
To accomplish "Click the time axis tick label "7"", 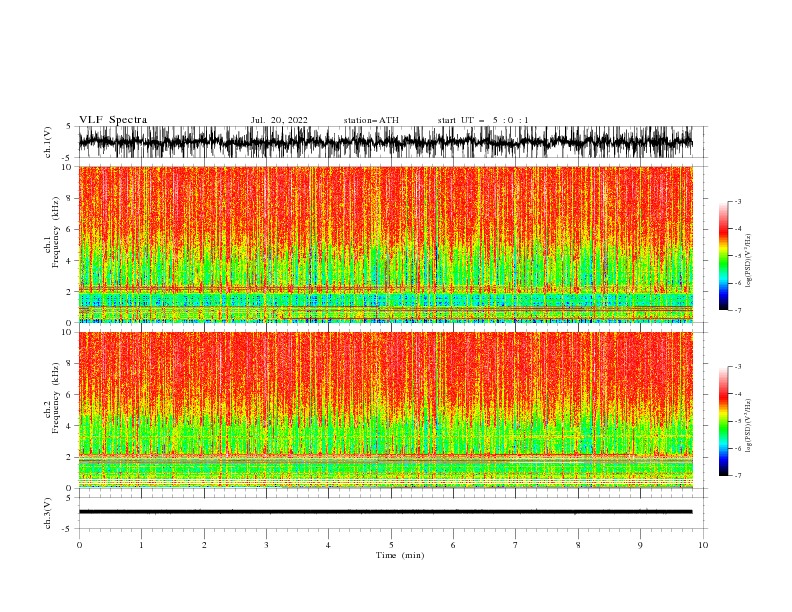I will coord(516,545).
